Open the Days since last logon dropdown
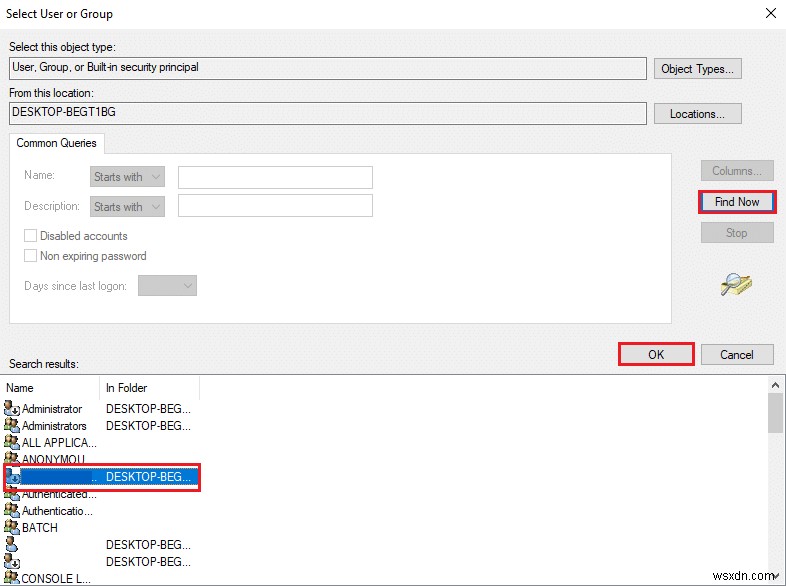 coord(167,286)
